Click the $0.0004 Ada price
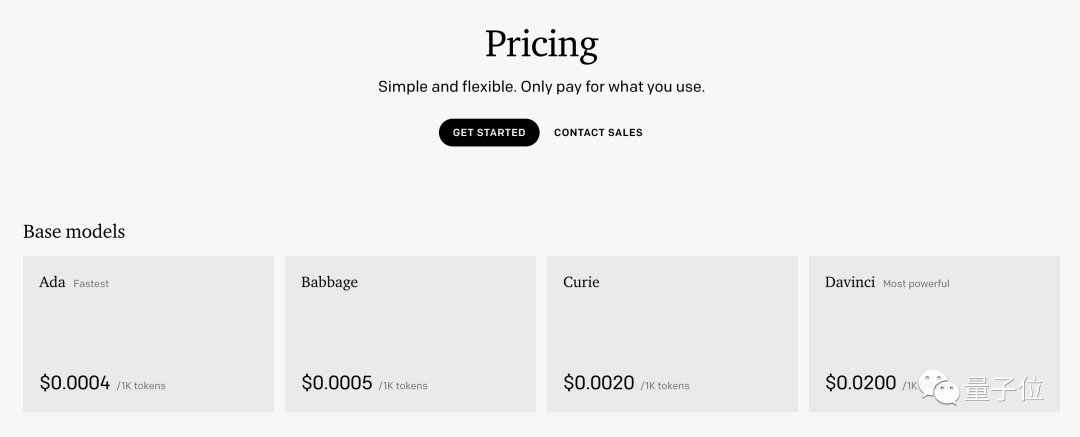The width and height of the screenshot is (1080, 437). coord(75,383)
